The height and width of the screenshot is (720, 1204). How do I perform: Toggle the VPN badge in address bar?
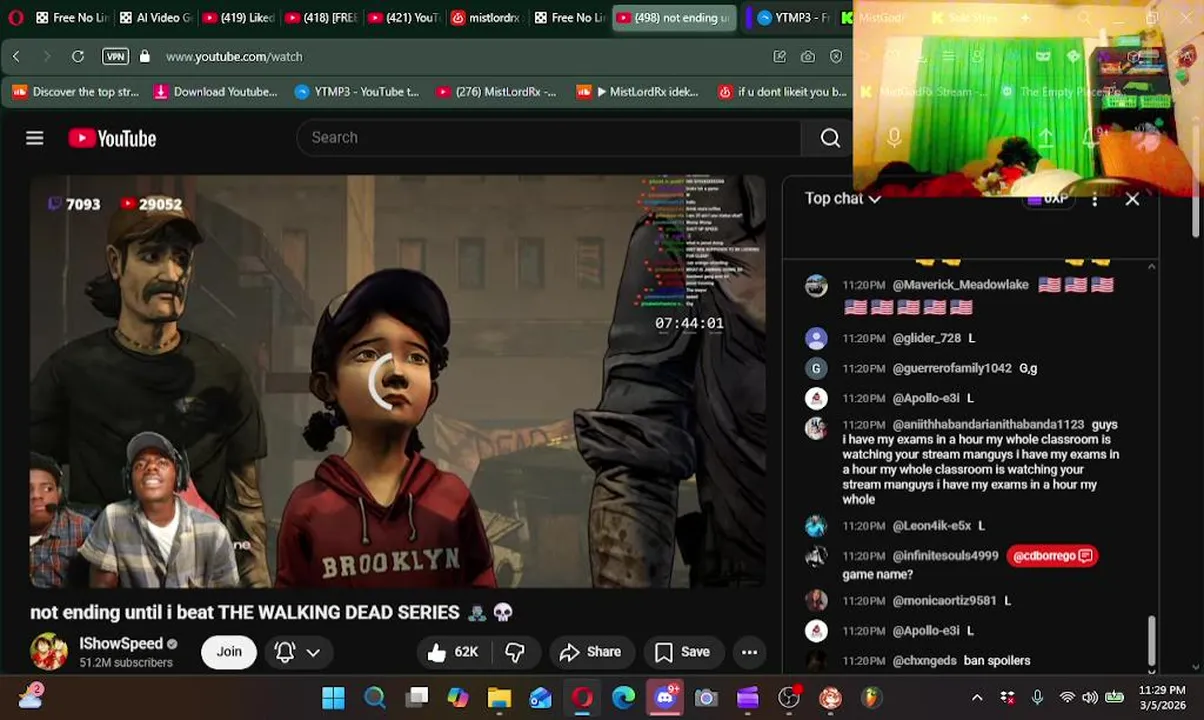(116, 57)
